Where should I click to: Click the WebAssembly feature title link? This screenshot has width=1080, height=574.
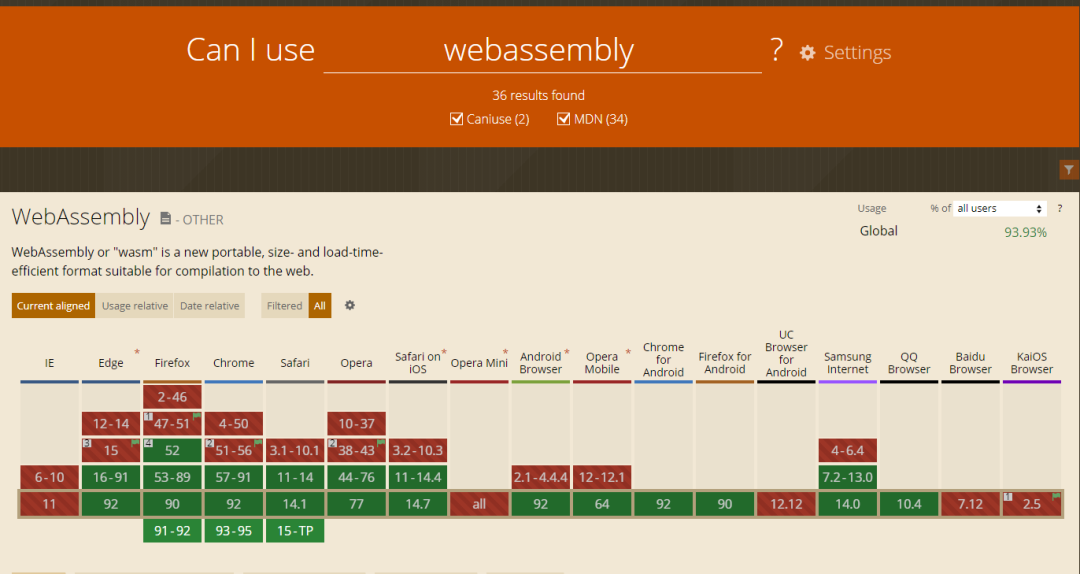point(80,217)
